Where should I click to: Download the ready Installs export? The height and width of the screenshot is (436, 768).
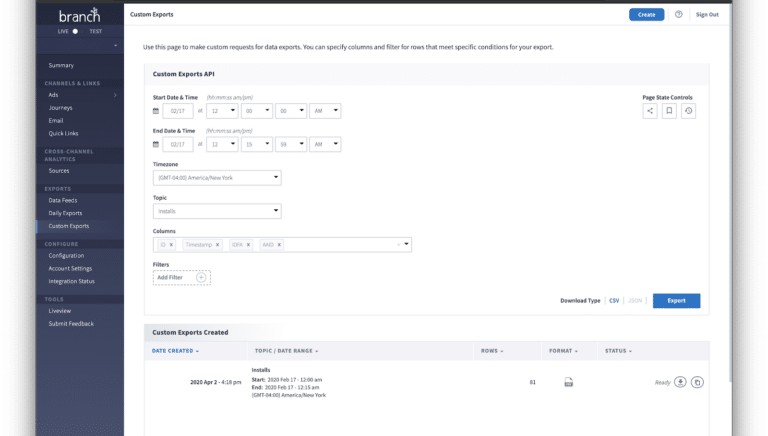[680, 381]
